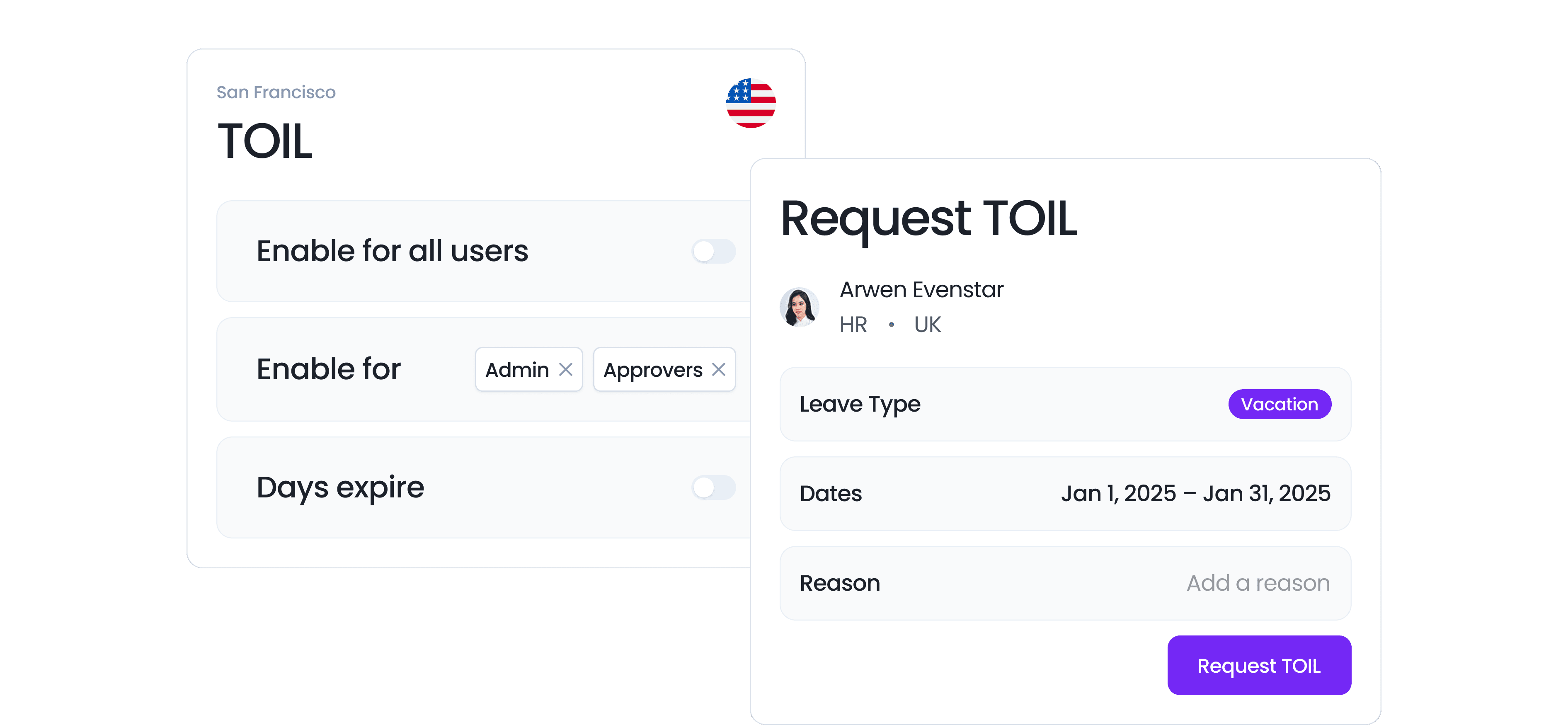Click the US flag icon
The width and height of the screenshot is (1568, 725).
751,103
